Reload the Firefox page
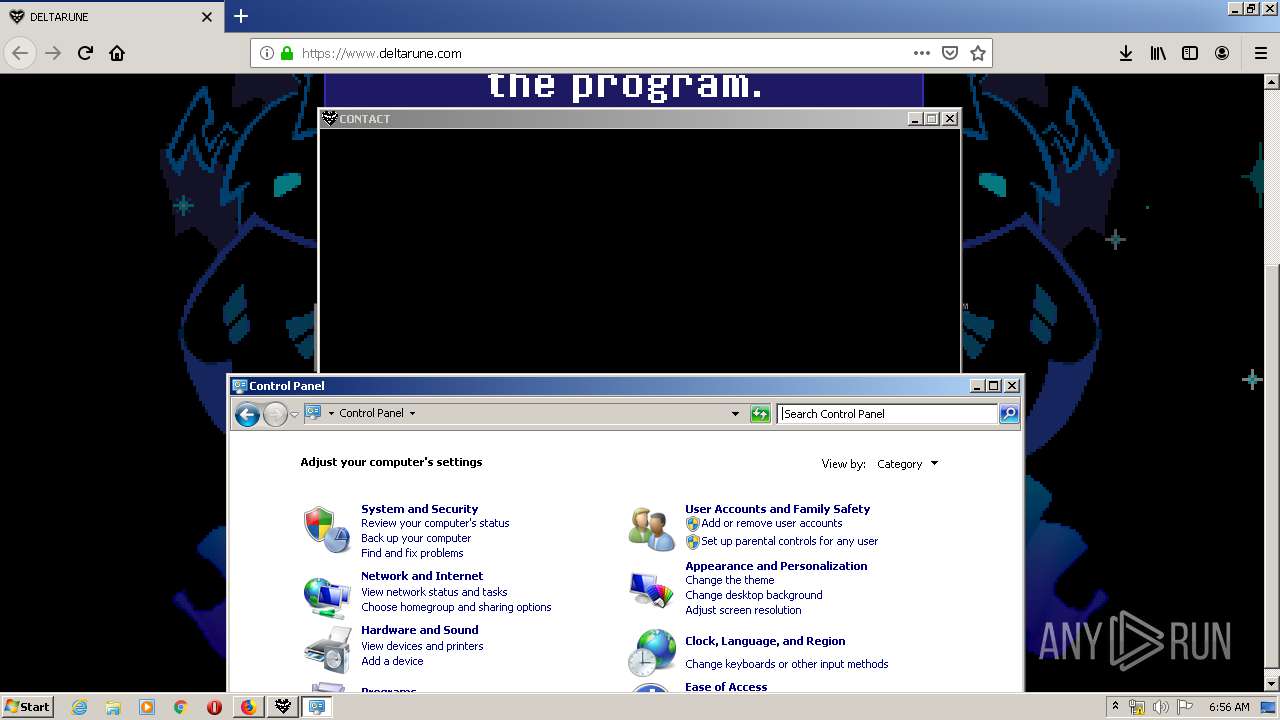This screenshot has height=720, width=1280. 85,53
